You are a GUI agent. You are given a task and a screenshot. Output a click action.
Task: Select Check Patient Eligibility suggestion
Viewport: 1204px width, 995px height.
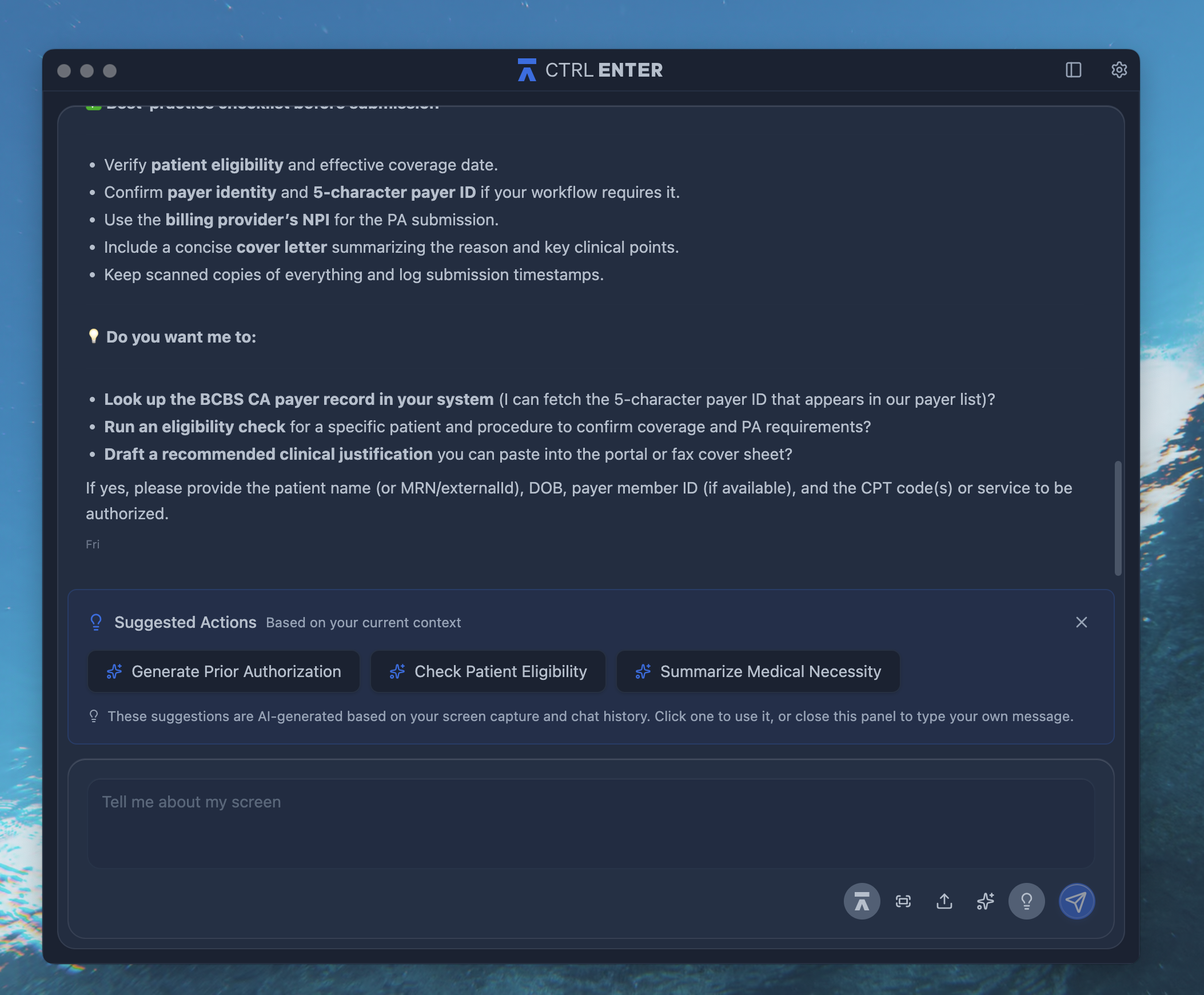(488, 671)
